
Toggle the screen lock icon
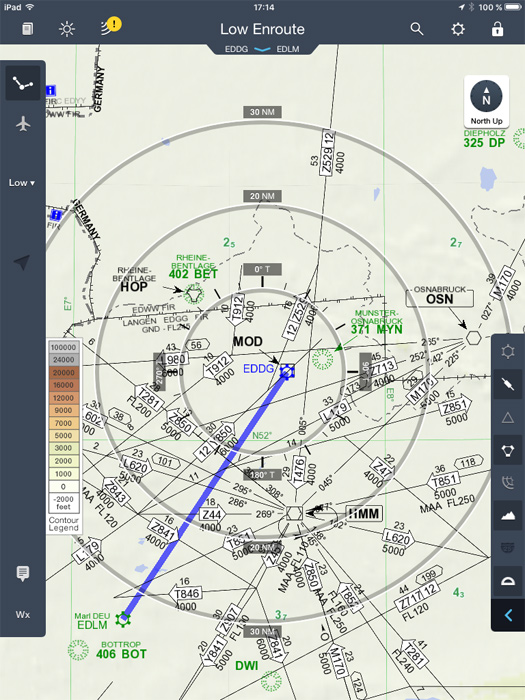click(497, 29)
